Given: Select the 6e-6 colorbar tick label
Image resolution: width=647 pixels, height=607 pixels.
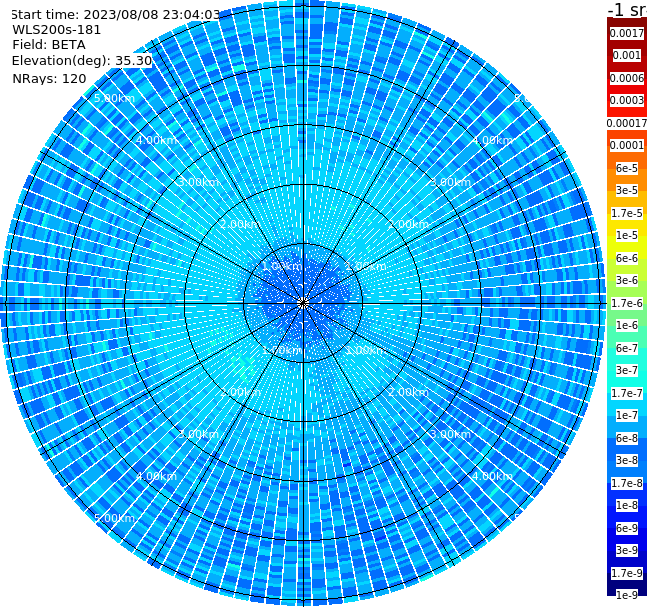Looking at the screenshot, I should tap(627, 258).
